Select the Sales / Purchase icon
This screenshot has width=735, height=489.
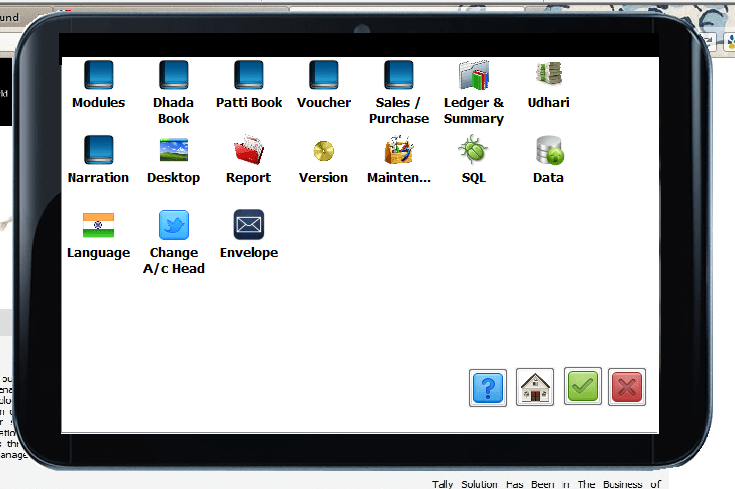(x=398, y=76)
